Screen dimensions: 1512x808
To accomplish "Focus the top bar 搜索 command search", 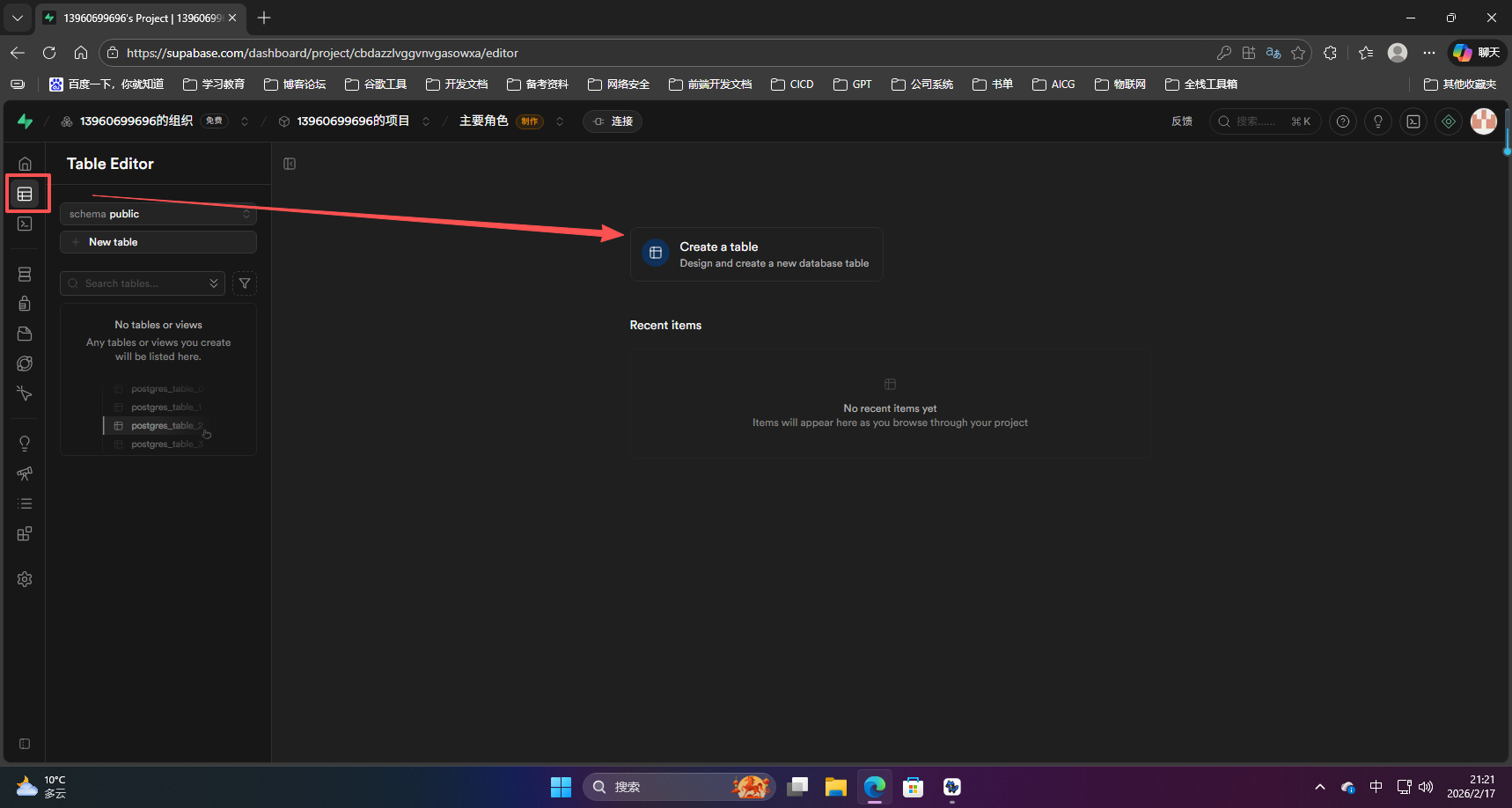I will click(x=1265, y=121).
